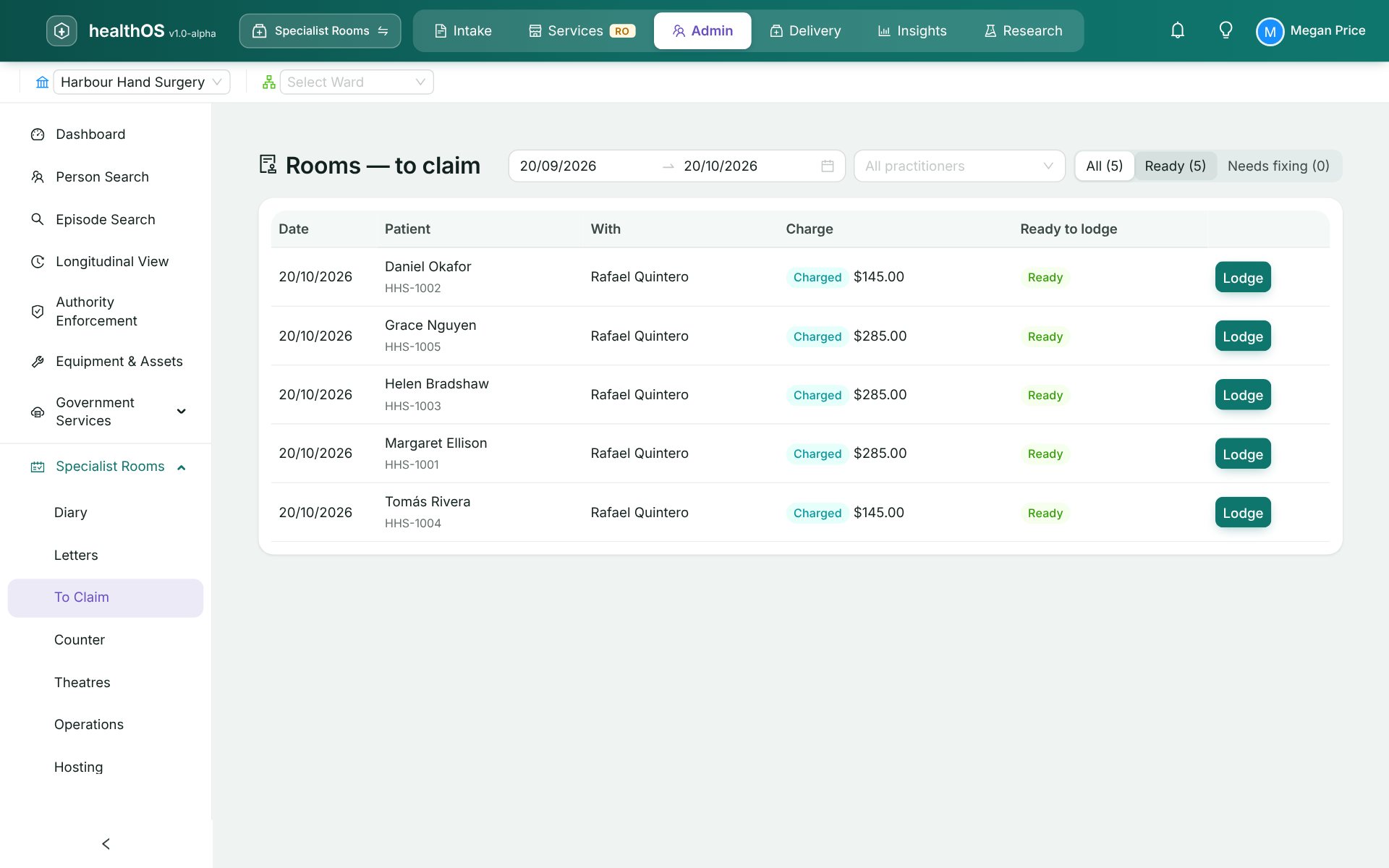1389x868 pixels.
Task: Open Diary in the sidebar
Action: coord(106,513)
